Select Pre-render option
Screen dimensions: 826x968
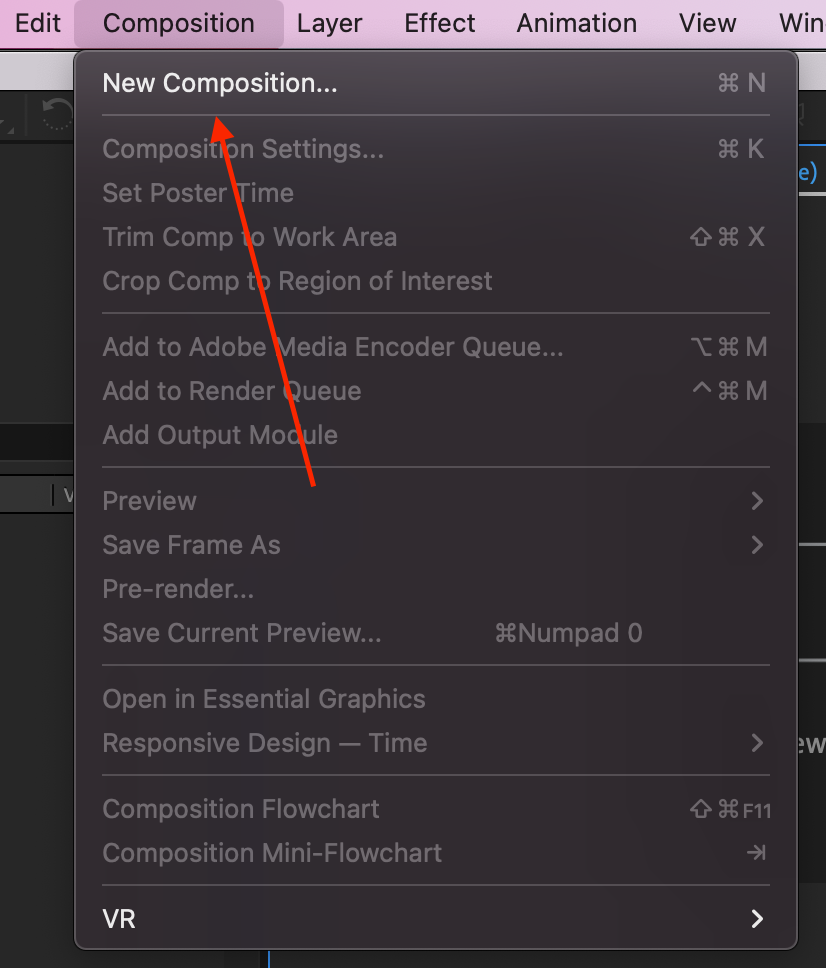pos(178,589)
